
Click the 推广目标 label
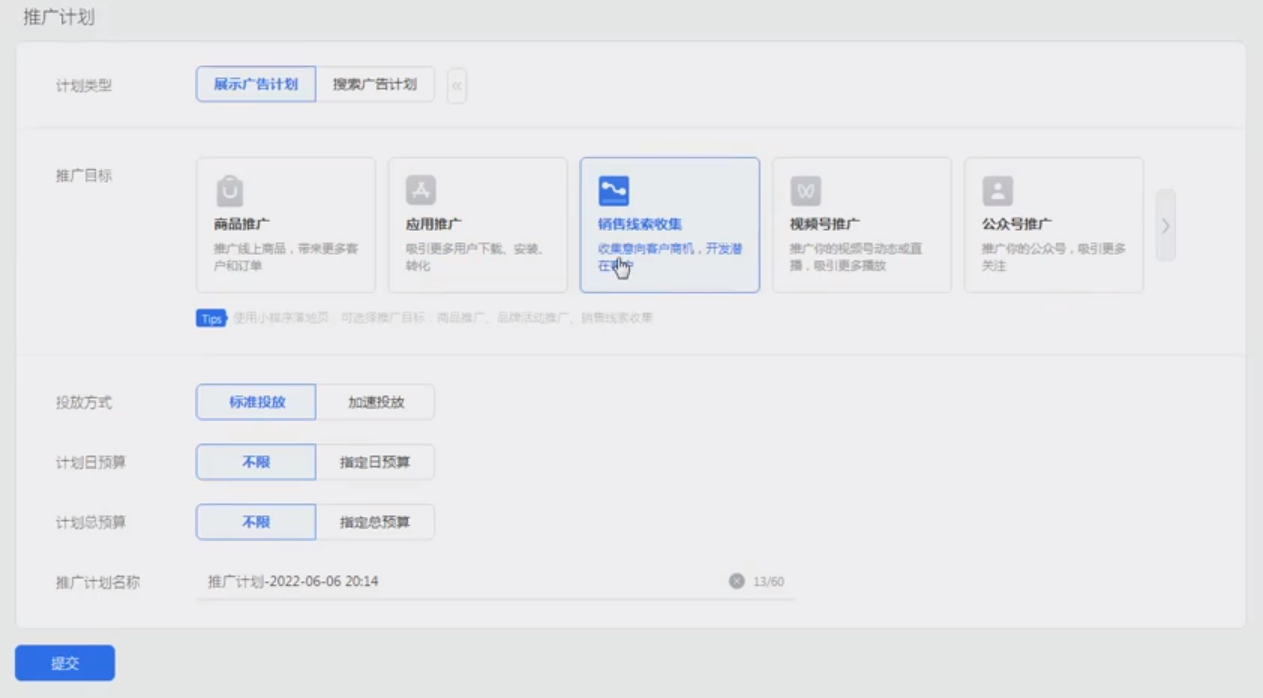click(84, 175)
